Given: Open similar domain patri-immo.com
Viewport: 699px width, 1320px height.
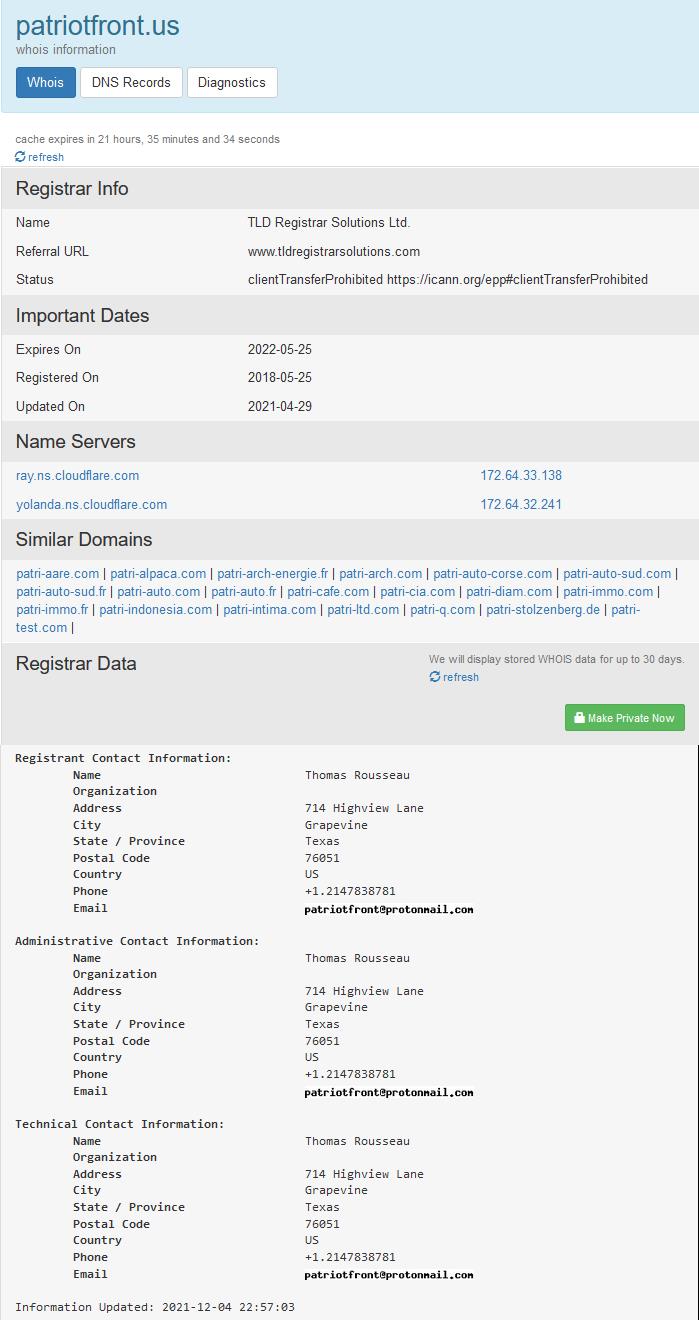Looking at the screenshot, I should click(608, 592).
